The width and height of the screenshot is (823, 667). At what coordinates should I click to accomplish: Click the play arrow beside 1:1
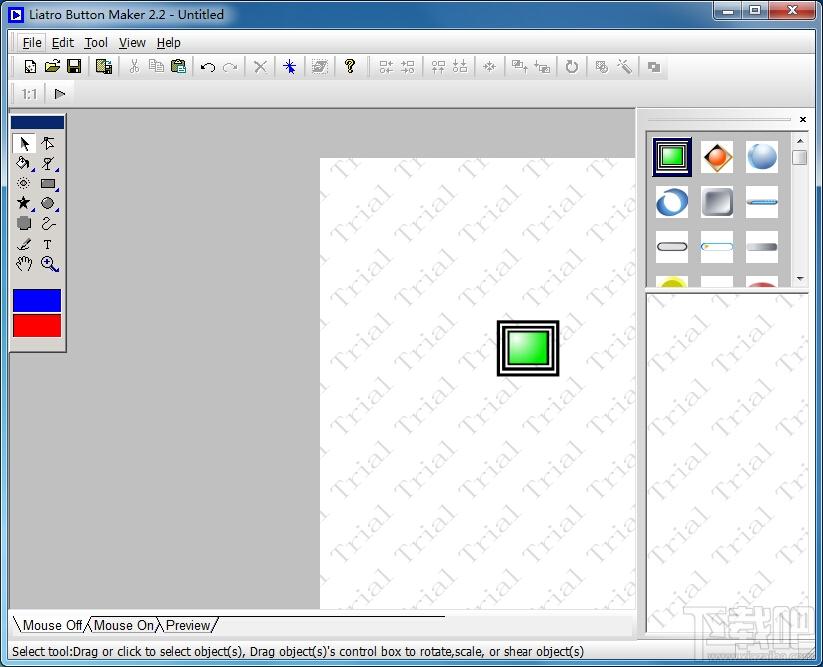[60, 94]
